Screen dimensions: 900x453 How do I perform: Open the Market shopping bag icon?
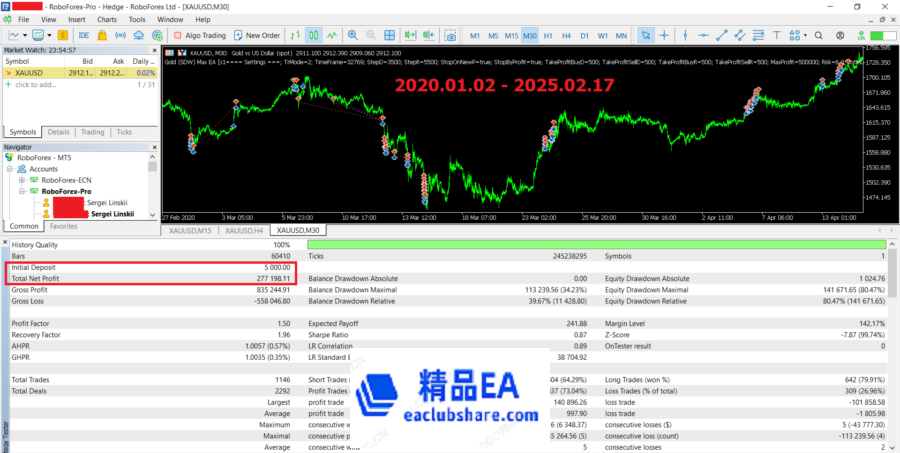tap(102, 36)
